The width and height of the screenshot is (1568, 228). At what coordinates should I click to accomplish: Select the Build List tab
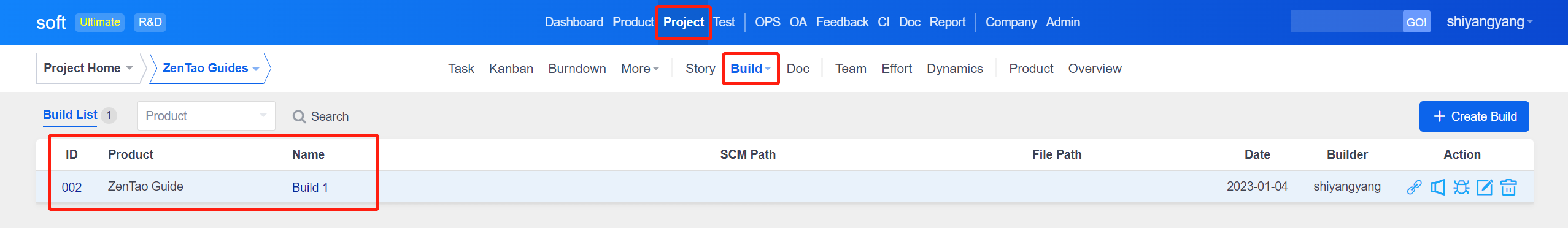pyautogui.click(x=70, y=115)
